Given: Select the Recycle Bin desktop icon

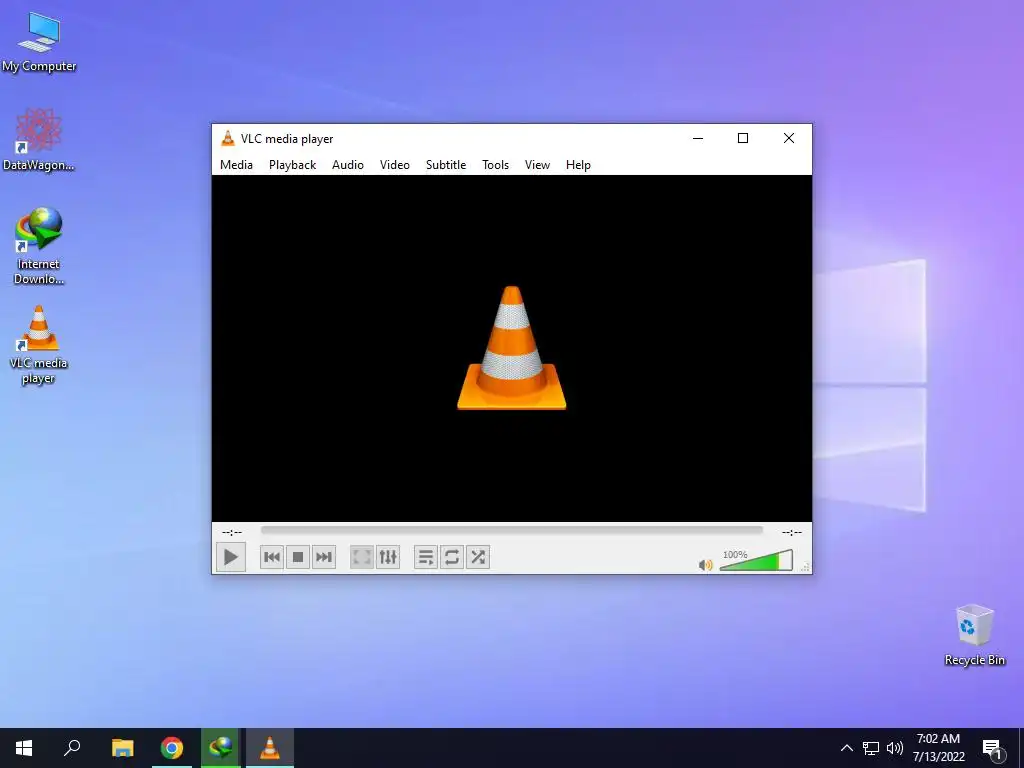Looking at the screenshot, I should [974, 635].
